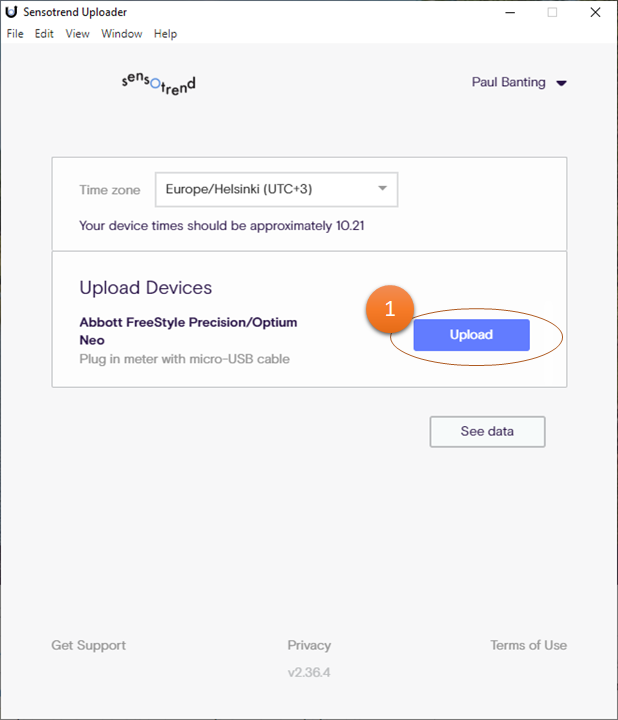Viewport: 618px width, 720px height.
Task: Click the version number v2.36.4
Action: [309, 672]
